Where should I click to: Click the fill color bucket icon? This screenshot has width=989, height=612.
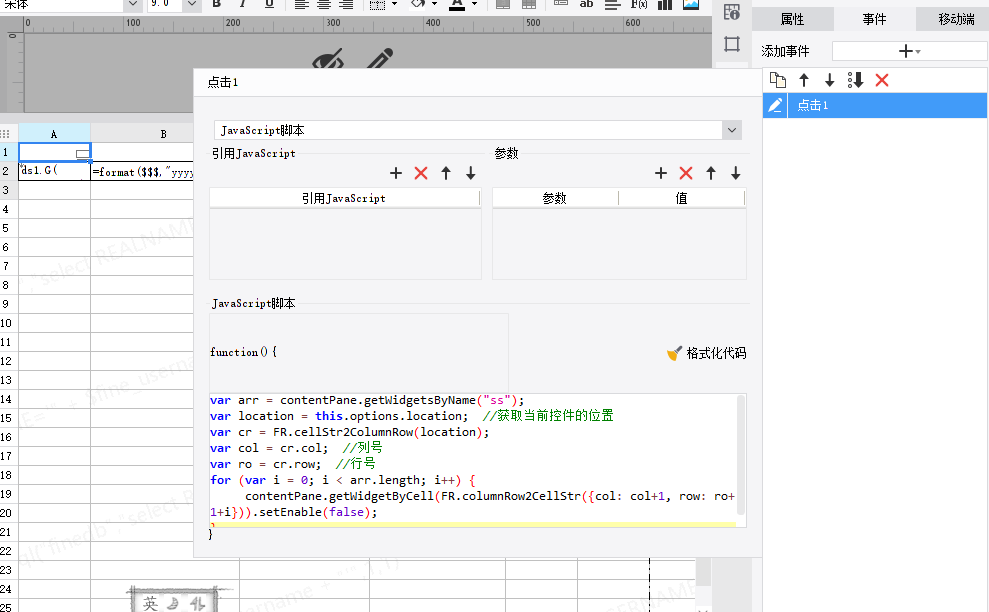pyautogui.click(x=418, y=4)
